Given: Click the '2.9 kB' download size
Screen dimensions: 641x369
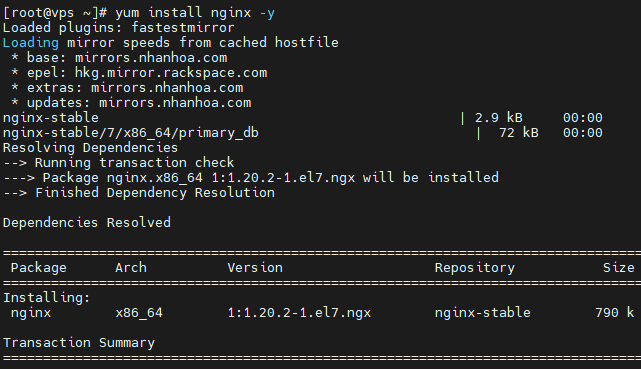Looking at the screenshot, I should click(x=499, y=118).
